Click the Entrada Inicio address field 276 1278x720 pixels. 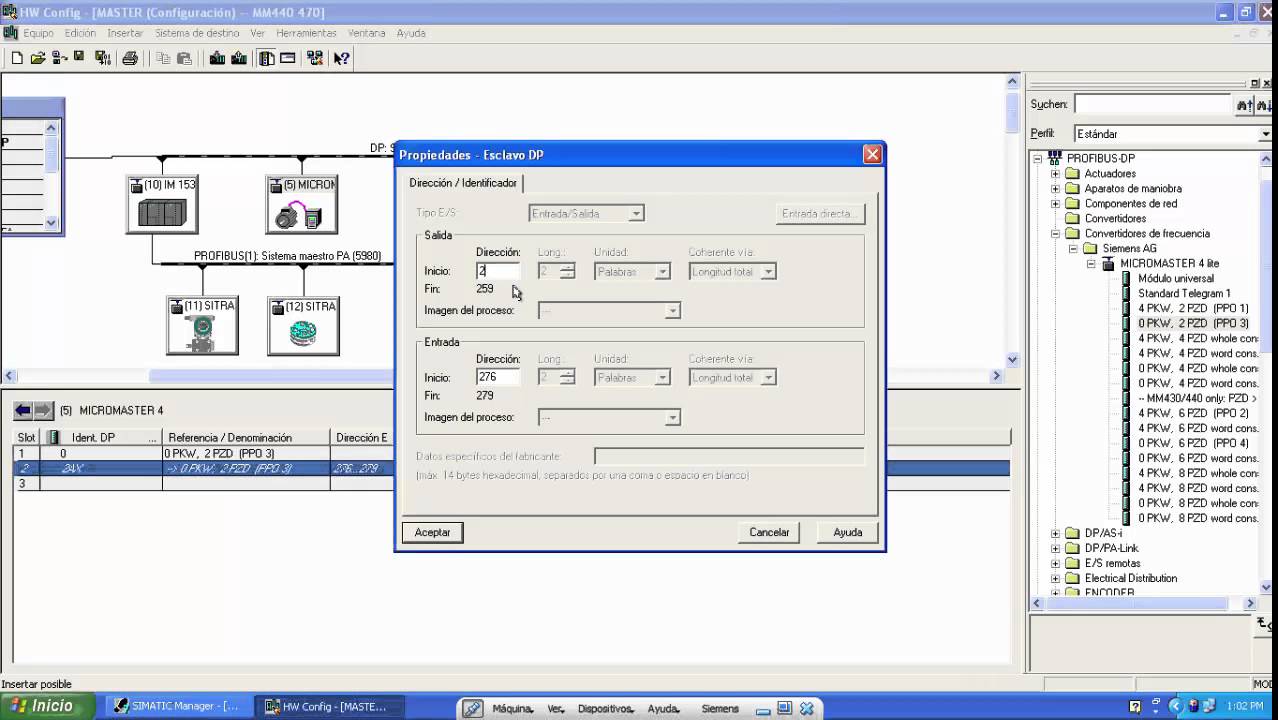click(498, 378)
